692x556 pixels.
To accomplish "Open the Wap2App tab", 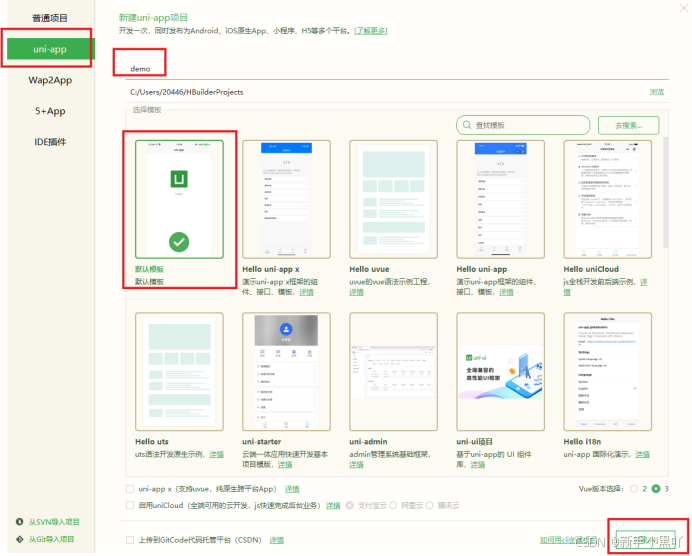I will [x=50, y=80].
